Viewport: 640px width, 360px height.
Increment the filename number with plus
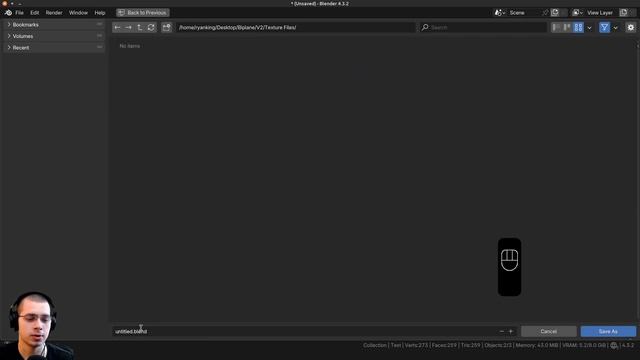tap(511, 331)
